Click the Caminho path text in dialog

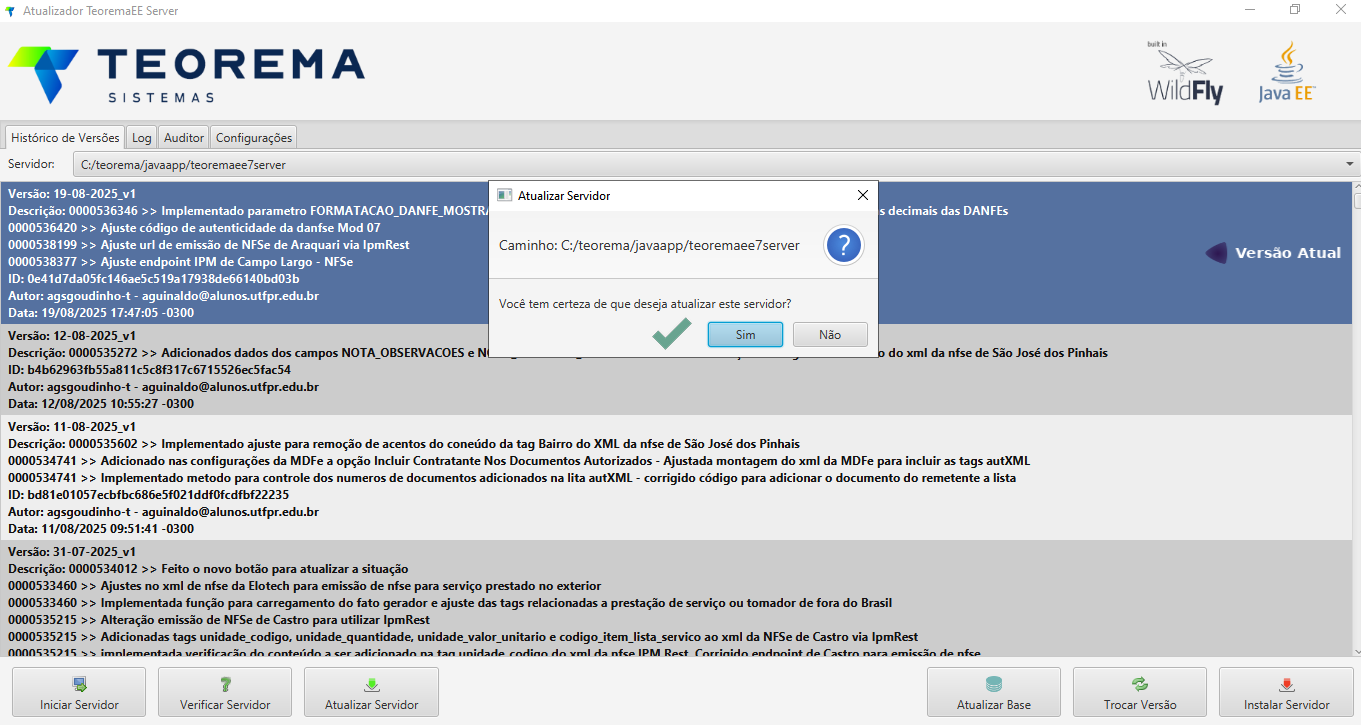(649, 245)
